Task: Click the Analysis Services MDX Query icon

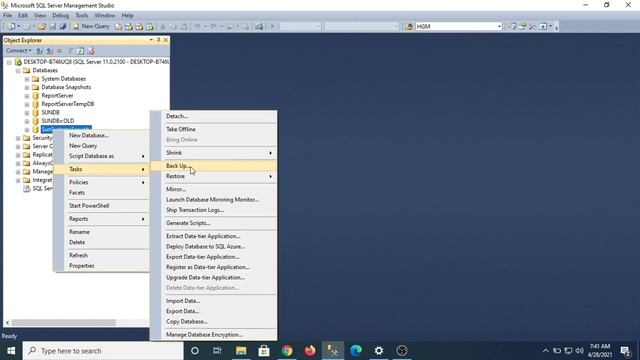Action: tap(129, 27)
